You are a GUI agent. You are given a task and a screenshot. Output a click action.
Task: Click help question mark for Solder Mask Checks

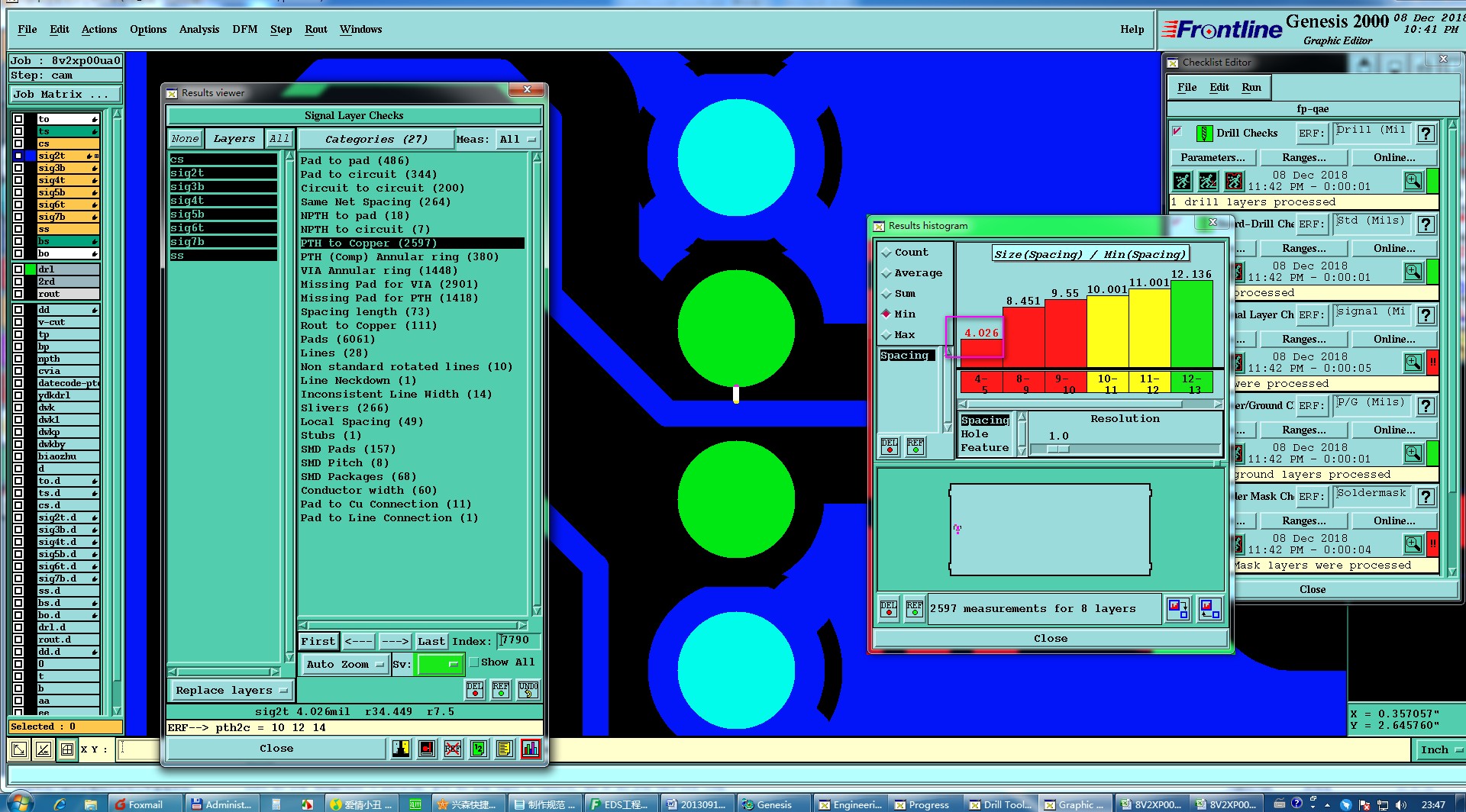click(1426, 497)
